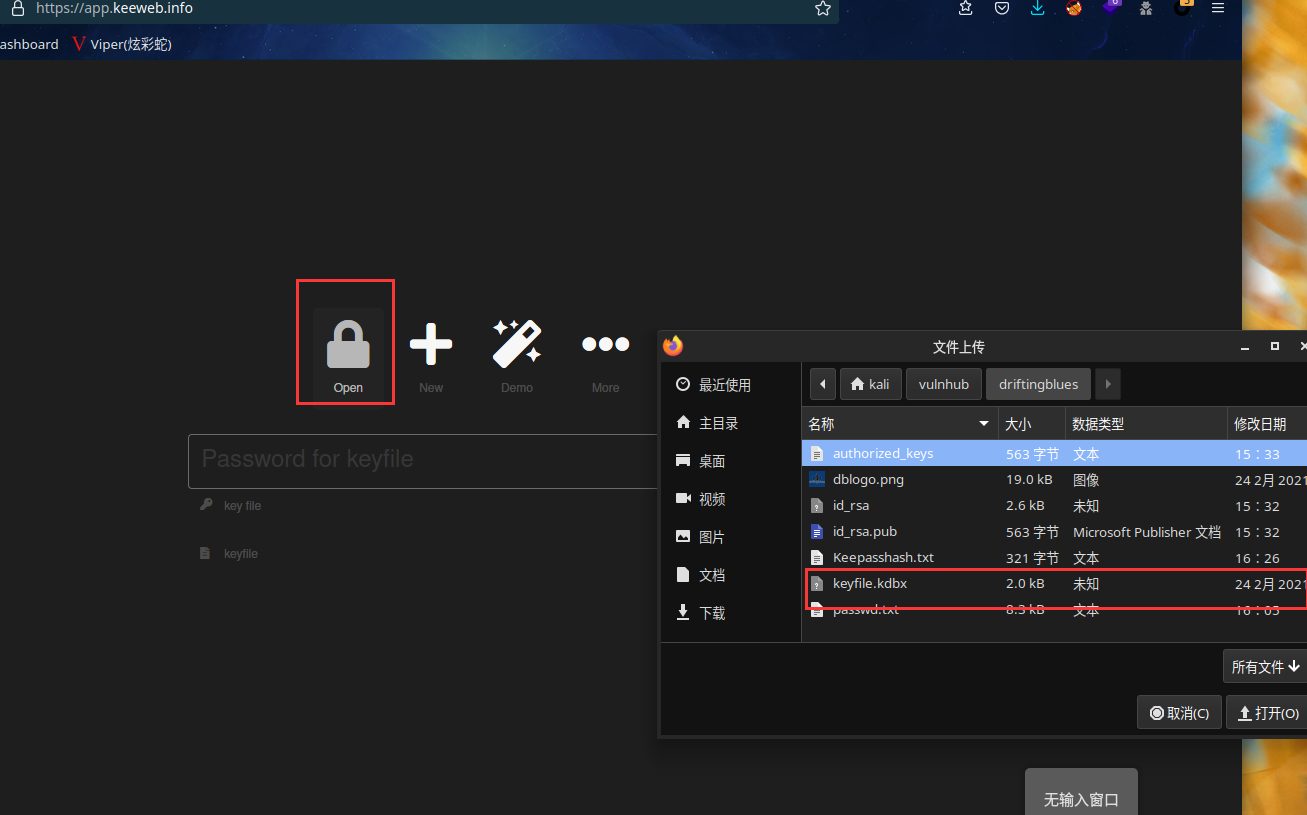Click driftingblues path segment
Image resolution: width=1307 pixels, height=815 pixels.
point(1039,384)
